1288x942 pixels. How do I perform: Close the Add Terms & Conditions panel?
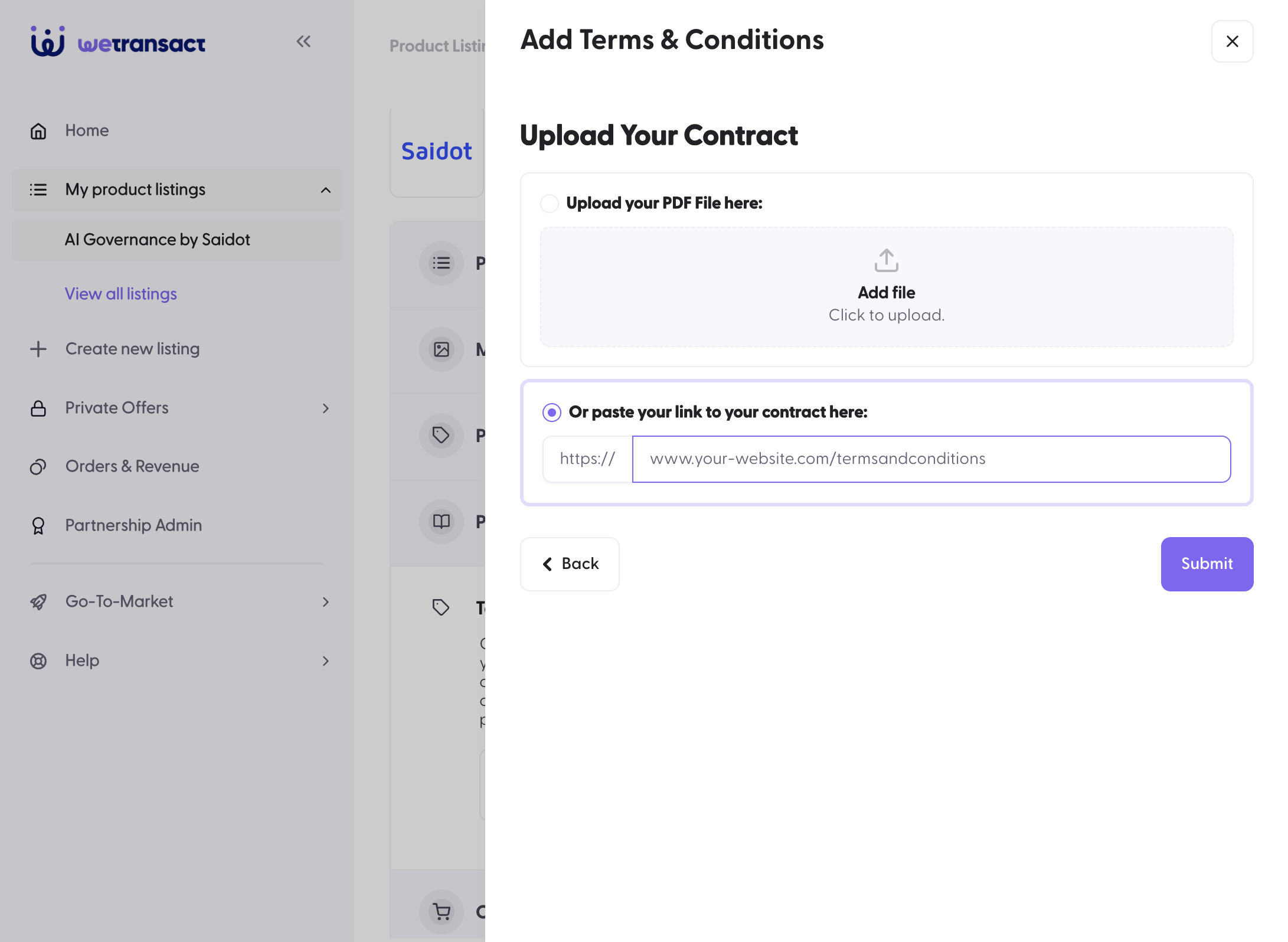pyautogui.click(x=1233, y=41)
